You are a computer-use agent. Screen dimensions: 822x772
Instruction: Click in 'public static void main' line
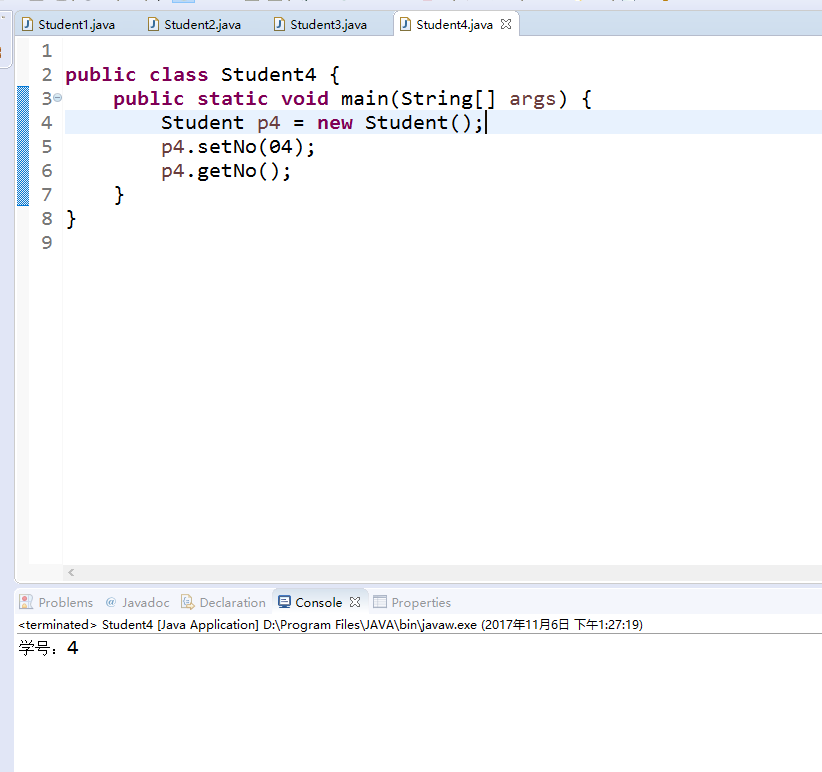(353, 99)
